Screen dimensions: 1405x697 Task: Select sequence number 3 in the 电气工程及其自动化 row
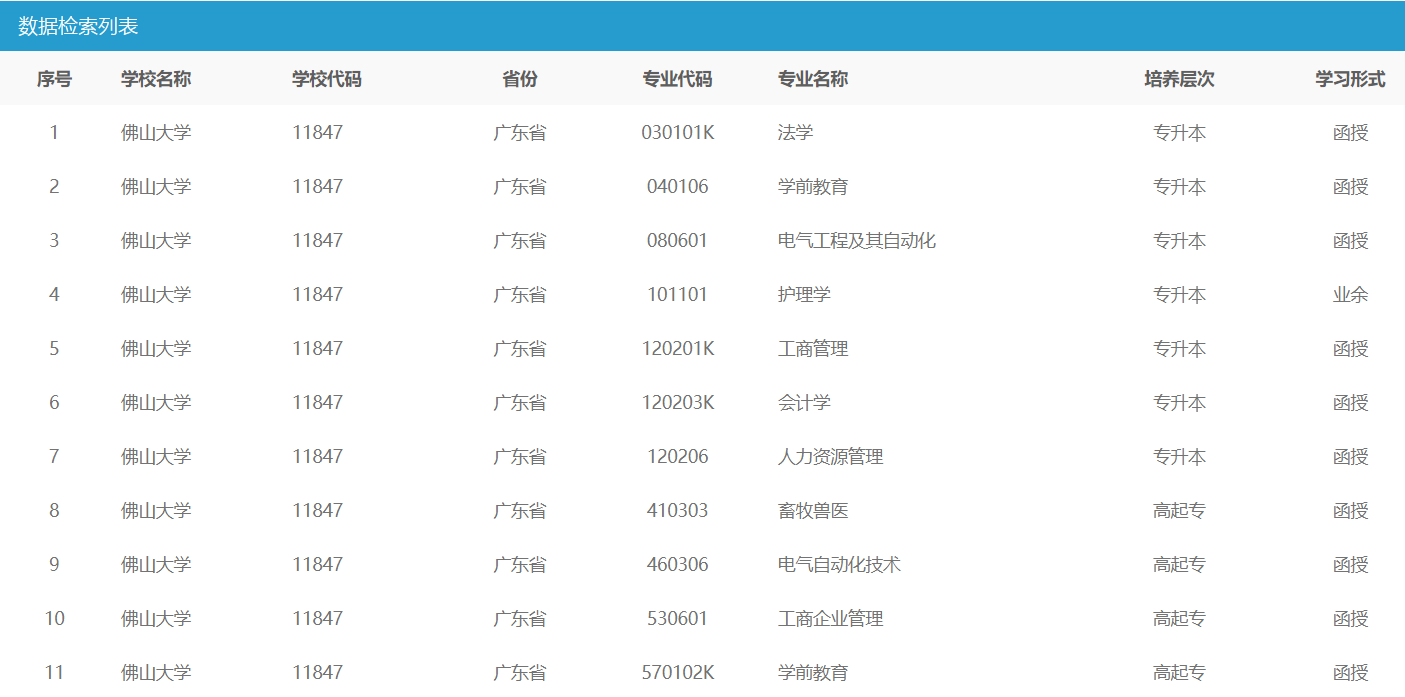(54, 241)
